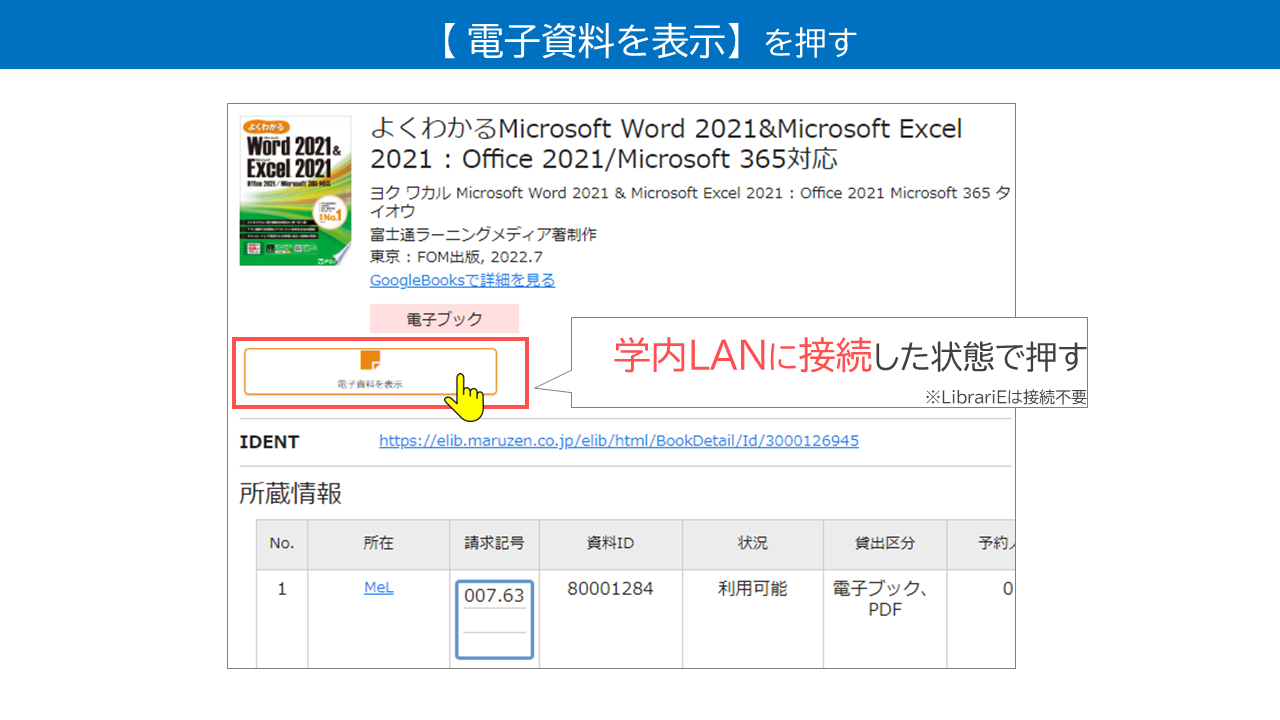This screenshot has width=1280, height=720.
Task: Click the book title よくわかるMicrosoft Word 2021
Action: 666,143
